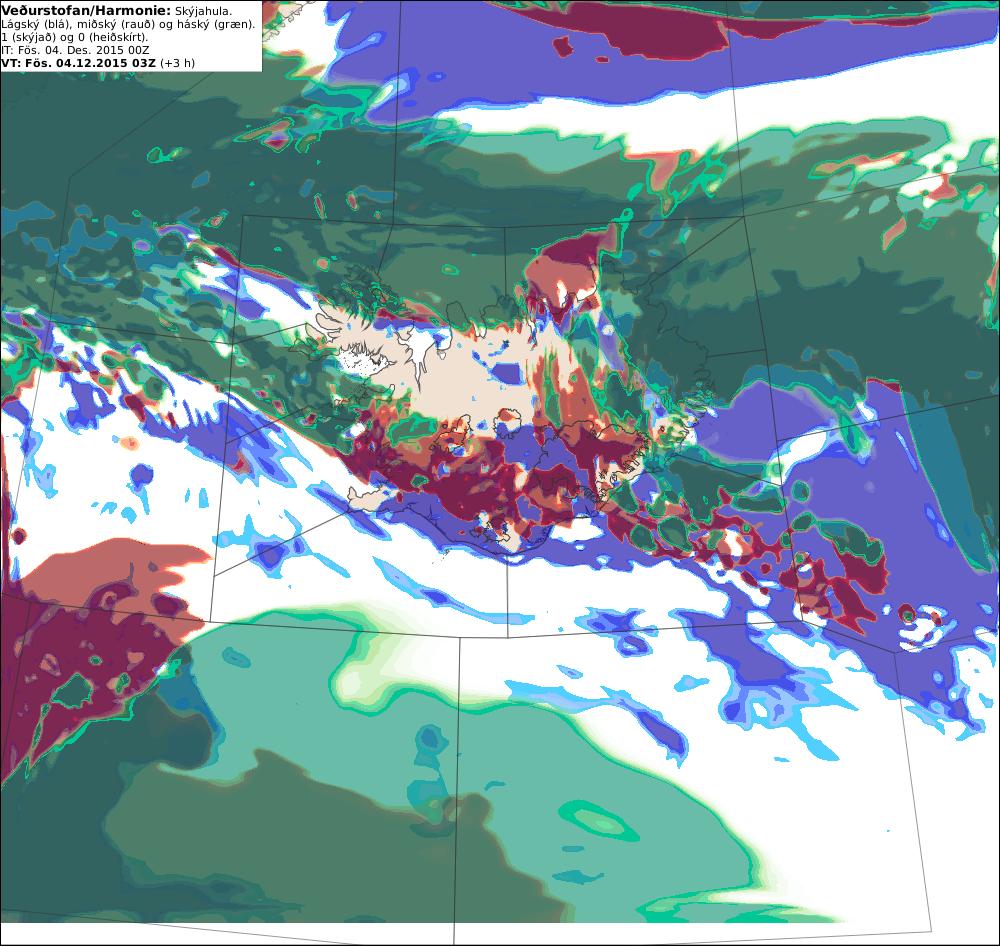Click the 'Skýjahula.' legend heading text
This screenshot has width=1000, height=946.
tap(203, 11)
